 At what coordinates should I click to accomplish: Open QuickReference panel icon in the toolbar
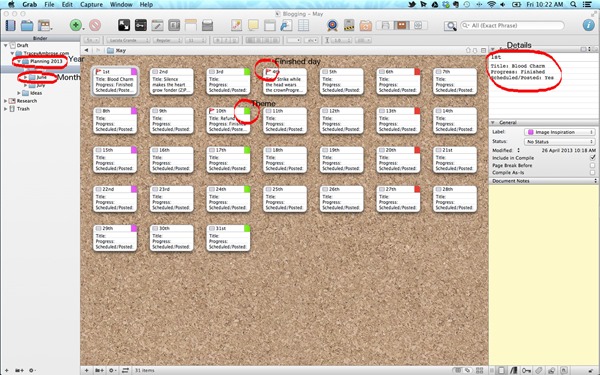174,25
